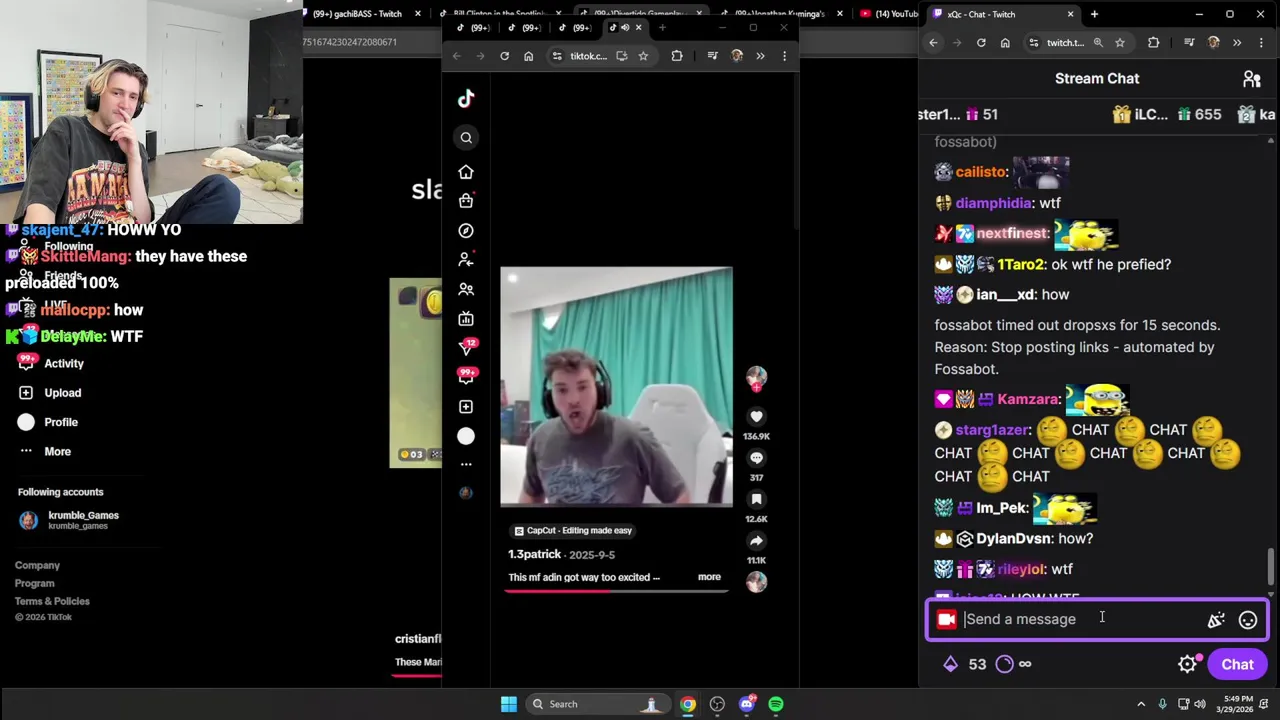Open the 1.3patrick creator profile
The height and width of the screenshot is (720, 1280).
534,554
